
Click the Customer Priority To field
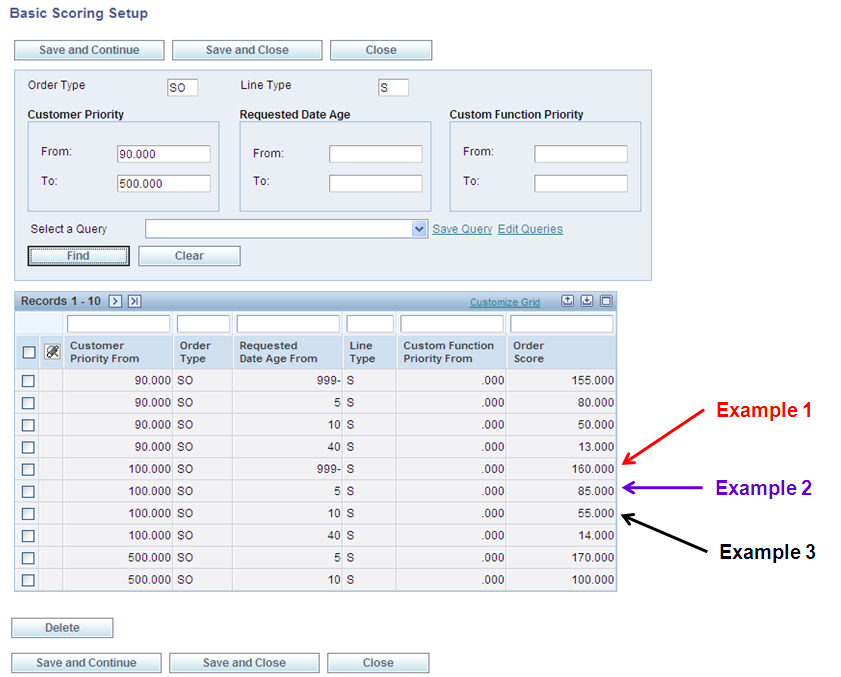(x=164, y=183)
